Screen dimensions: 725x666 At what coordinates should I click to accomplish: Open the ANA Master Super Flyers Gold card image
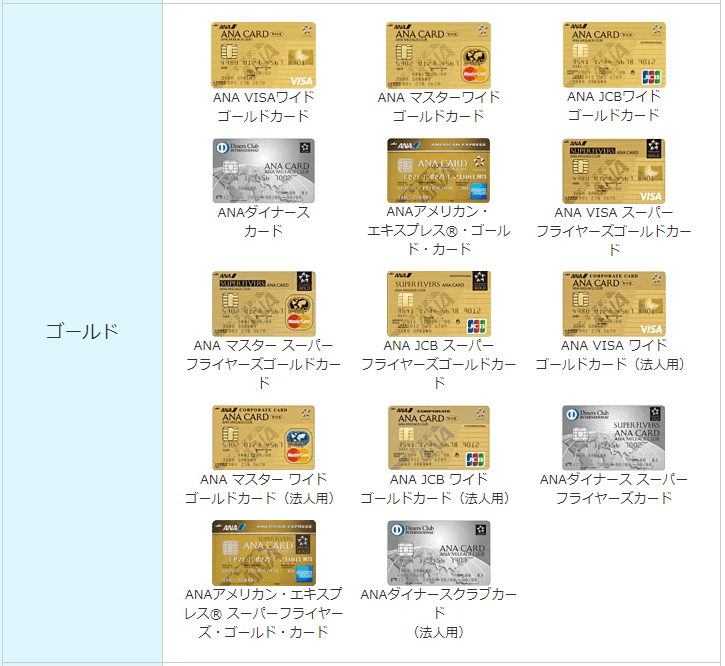[263, 304]
